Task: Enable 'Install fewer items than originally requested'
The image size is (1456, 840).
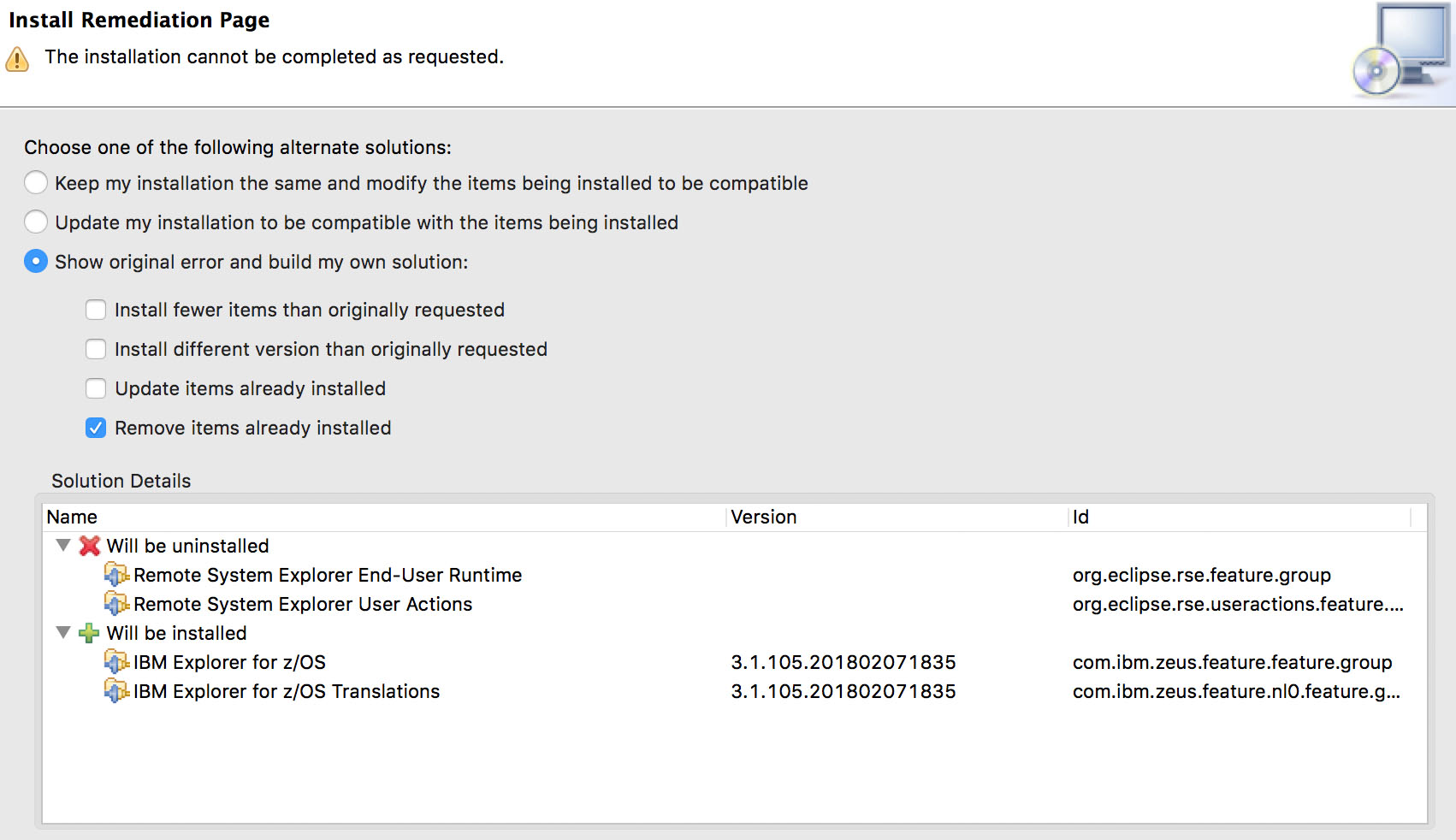Action: coord(96,310)
